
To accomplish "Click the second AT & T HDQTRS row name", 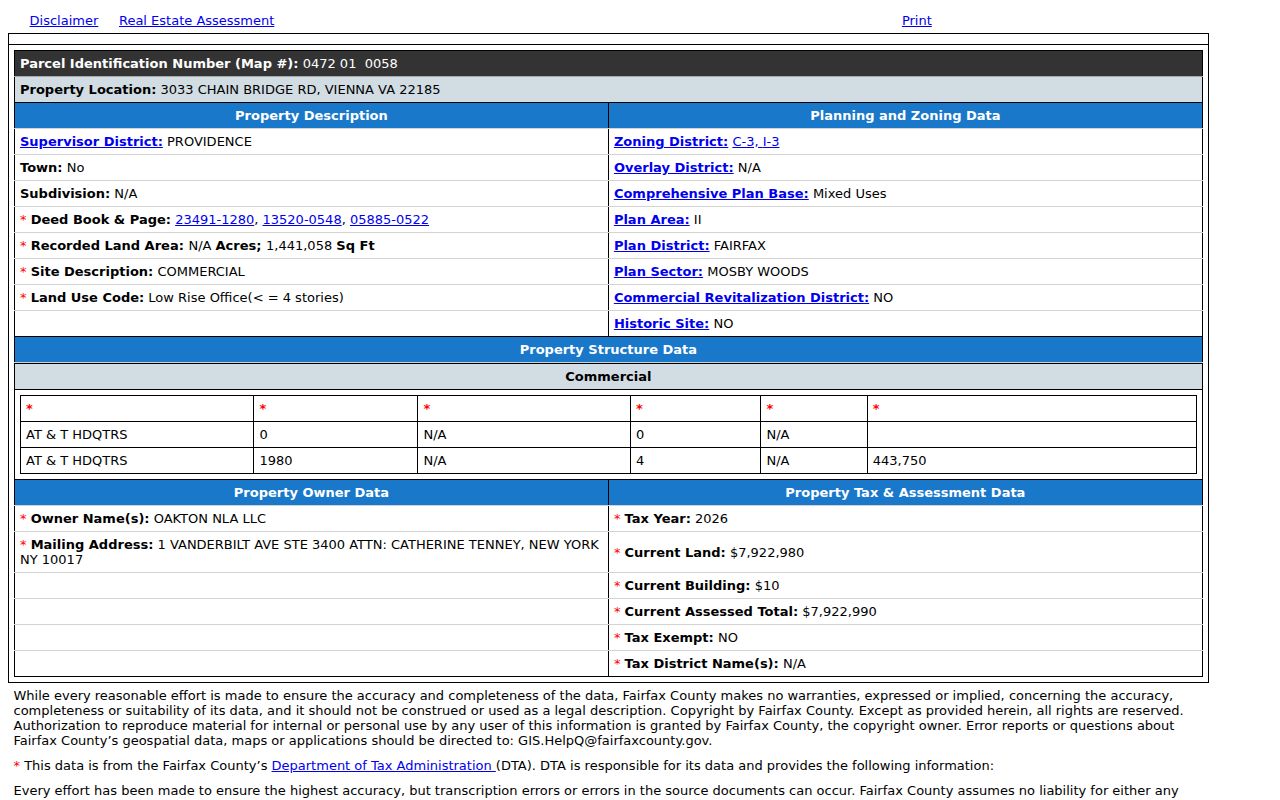I will [x=77, y=460].
